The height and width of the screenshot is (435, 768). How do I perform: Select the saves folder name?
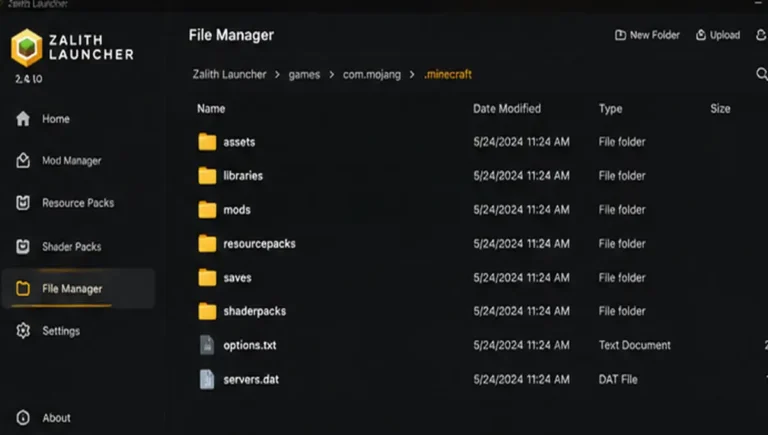click(238, 278)
